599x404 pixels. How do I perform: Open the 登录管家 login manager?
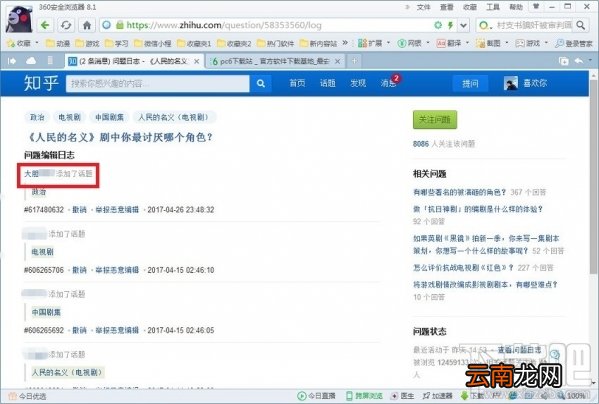tap(574, 43)
